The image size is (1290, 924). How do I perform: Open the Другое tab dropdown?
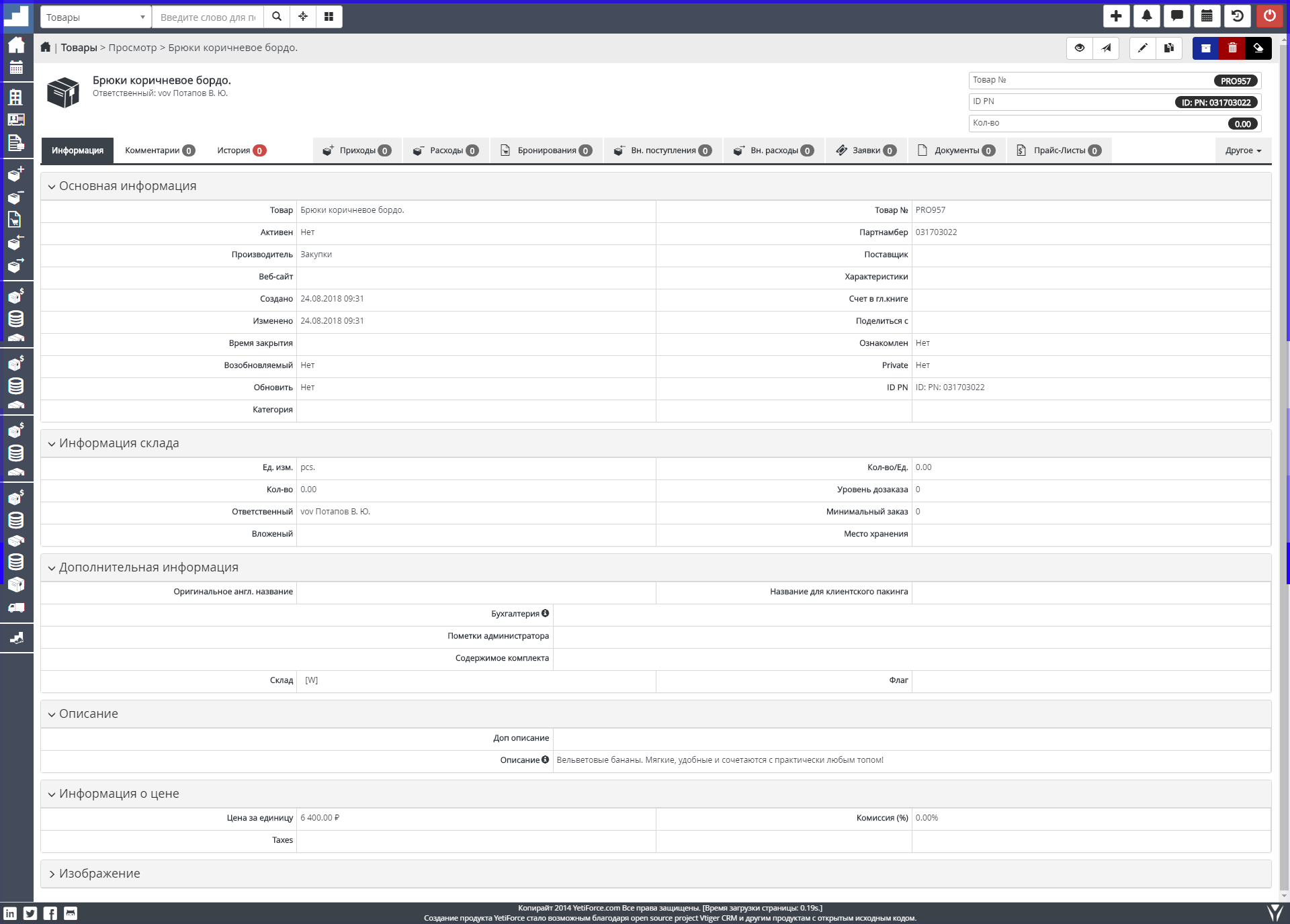(1243, 150)
